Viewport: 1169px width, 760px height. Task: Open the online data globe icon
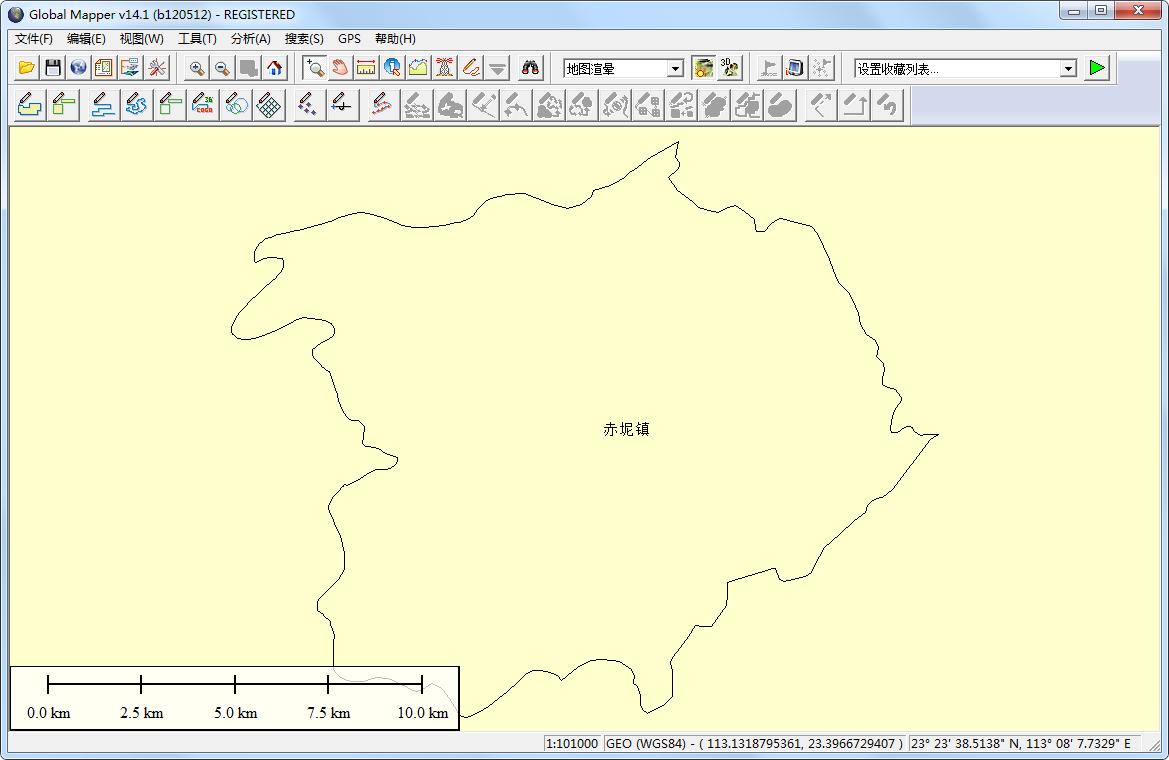(x=78, y=68)
